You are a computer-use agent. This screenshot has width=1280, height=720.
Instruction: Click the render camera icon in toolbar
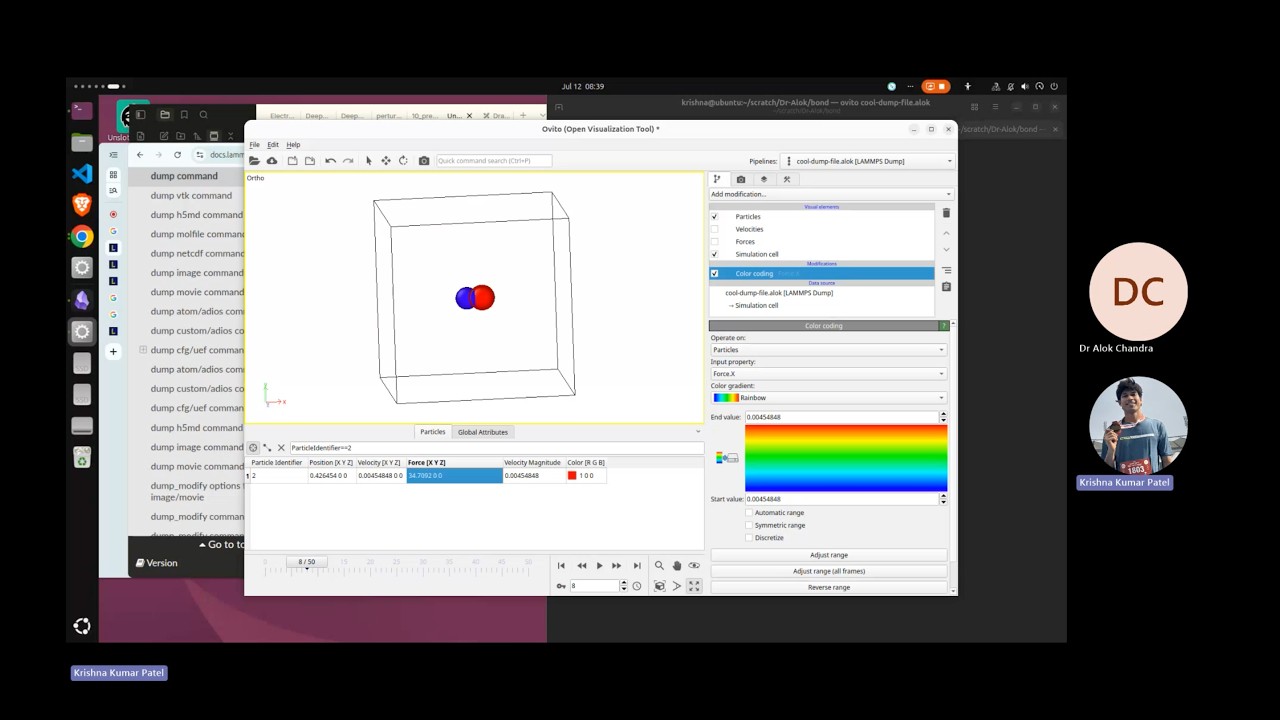click(x=424, y=161)
